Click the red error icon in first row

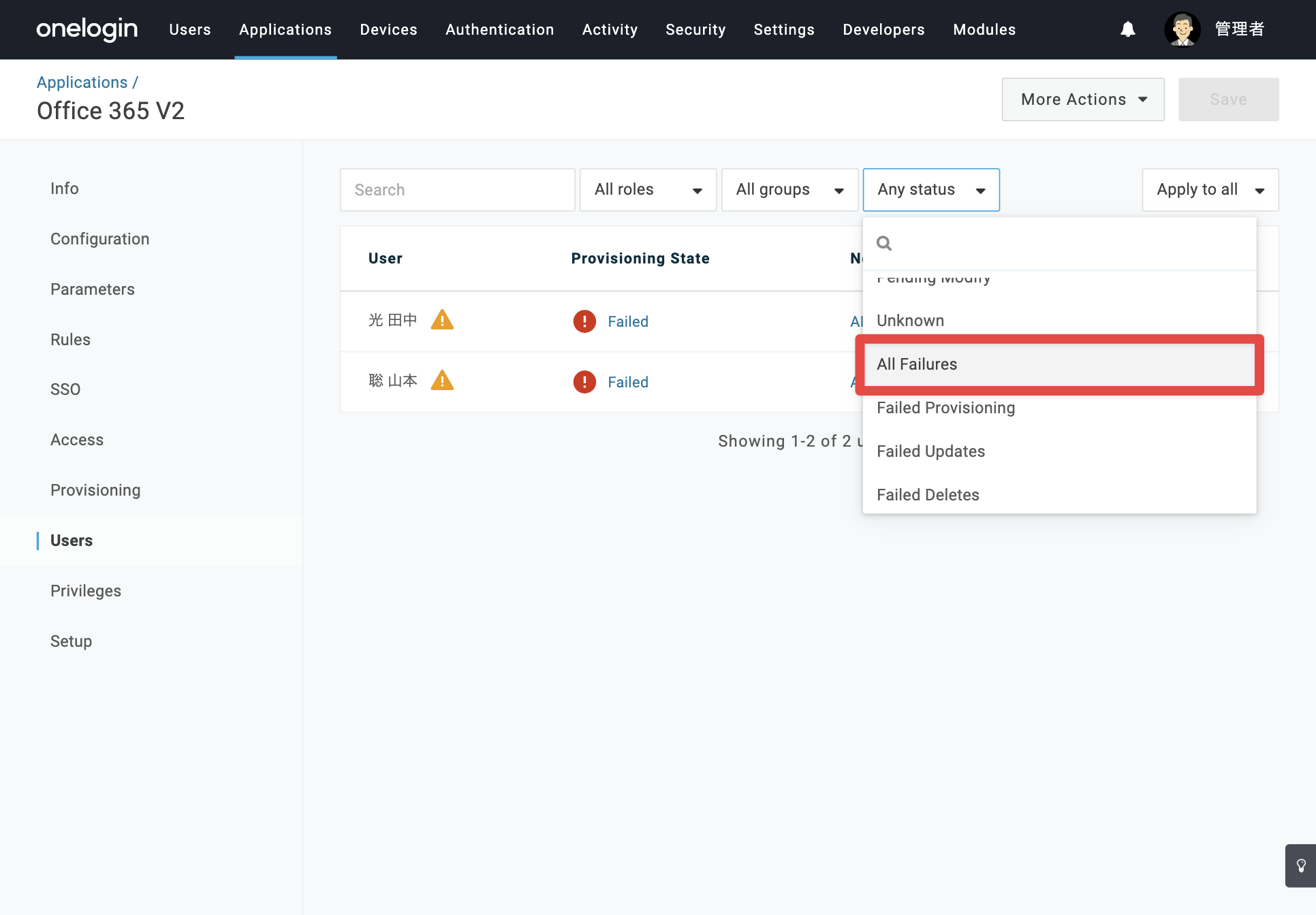click(584, 321)
